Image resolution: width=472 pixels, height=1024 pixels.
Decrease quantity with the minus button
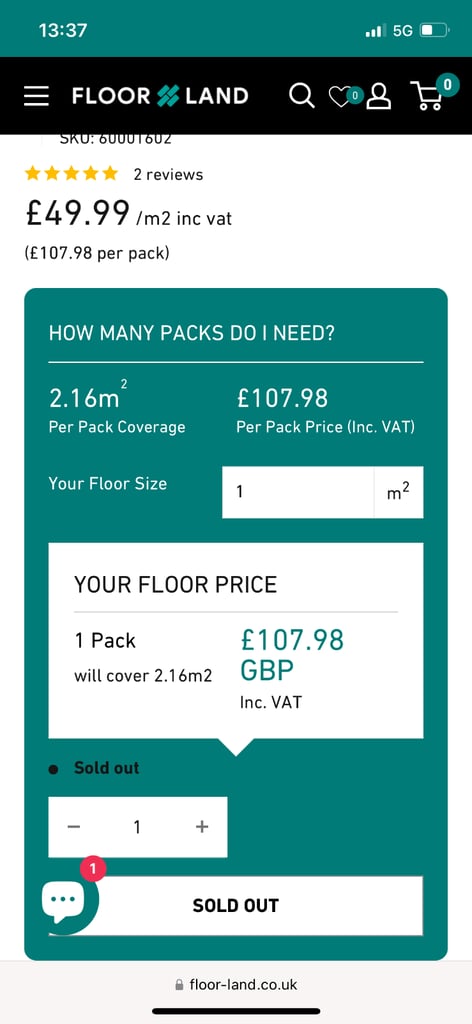74,827
